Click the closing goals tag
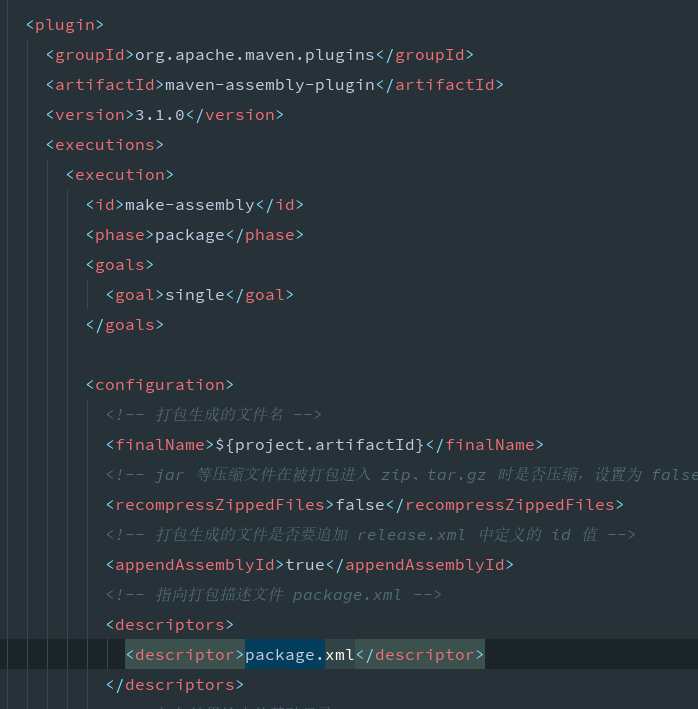Screen dimensions: 698x709 [125, 325]
